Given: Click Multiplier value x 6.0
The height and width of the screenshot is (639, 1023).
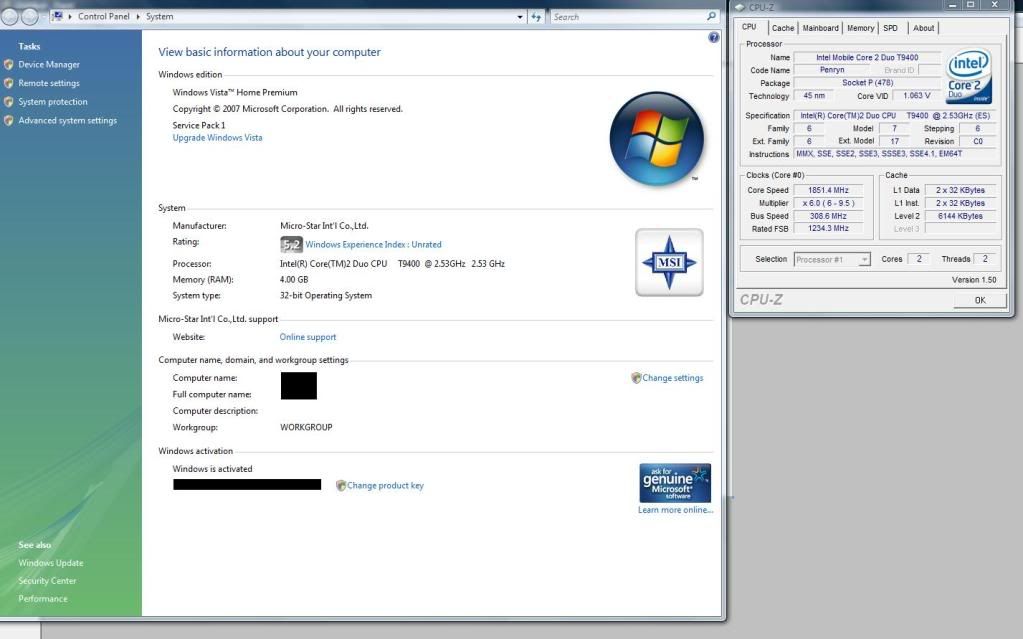Looking at the screenshot, I should point(828,204).
